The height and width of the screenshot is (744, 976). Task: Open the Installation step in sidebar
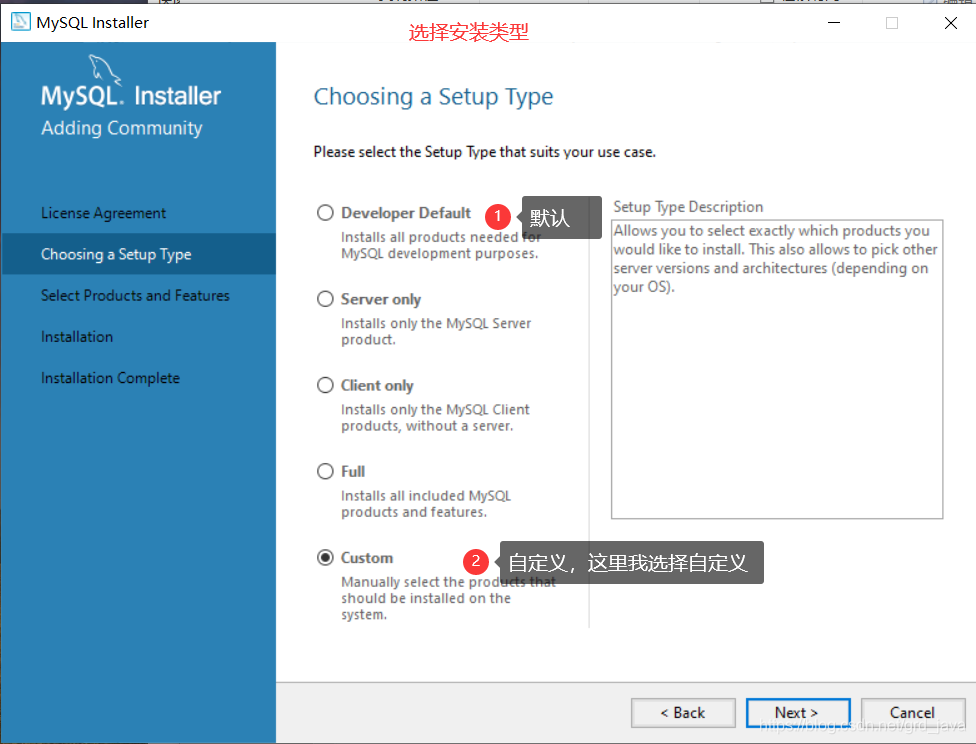coord(77,337)
